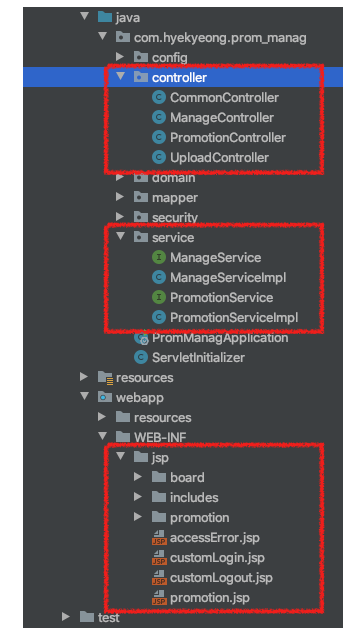This screenshot has height=643, width=364.
Task: Click the accessError.jsp file icon
Action: 159,538
